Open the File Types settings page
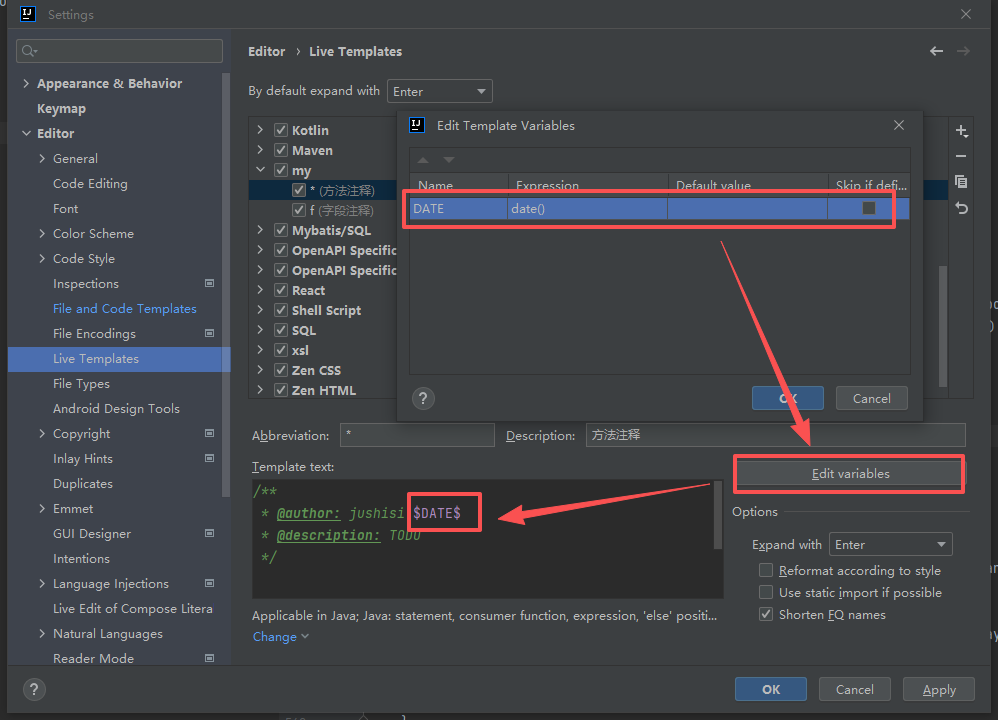 pyautogui.click(x=81, y=384)
